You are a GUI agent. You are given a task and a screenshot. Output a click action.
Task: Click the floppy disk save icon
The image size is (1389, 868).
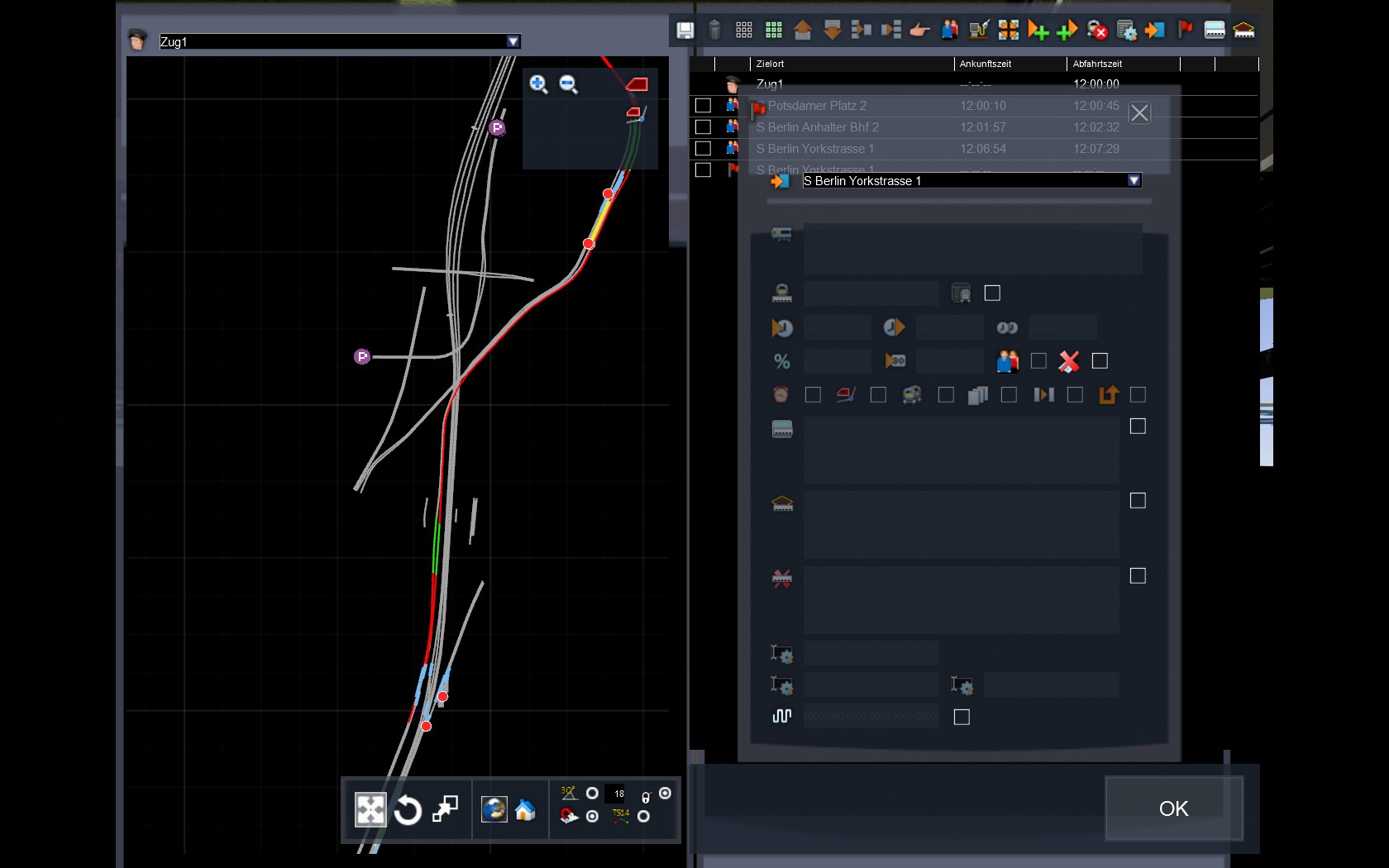click(x=685, y=31)
